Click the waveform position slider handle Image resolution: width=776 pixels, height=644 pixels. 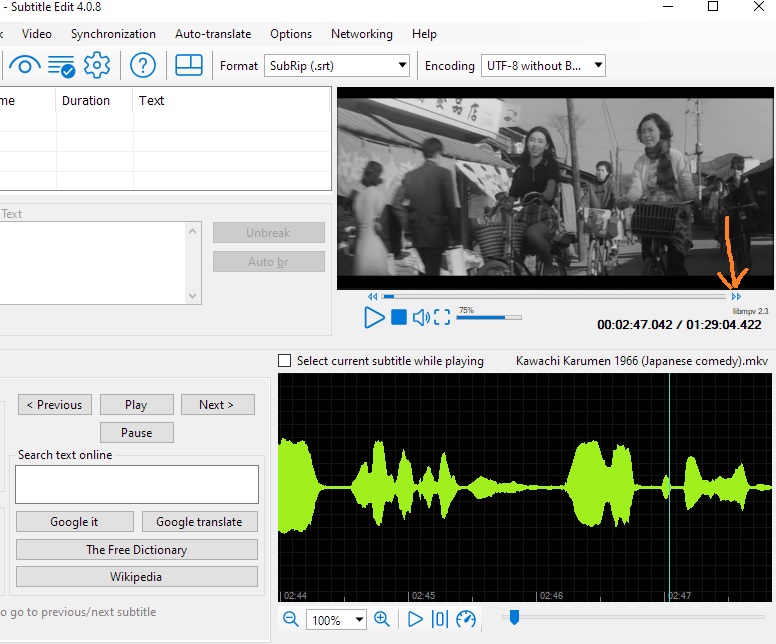pos(514,617)
